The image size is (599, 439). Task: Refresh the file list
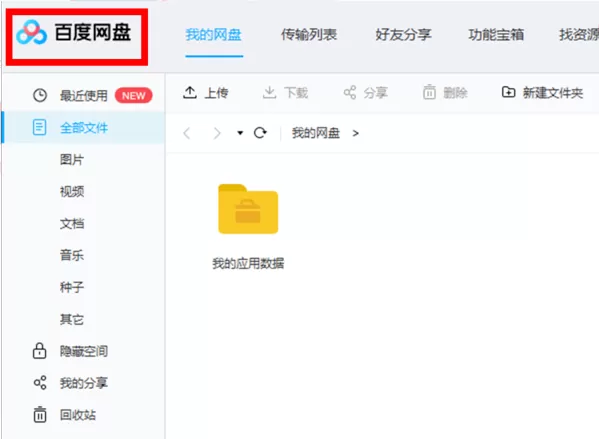pos(260,133)
